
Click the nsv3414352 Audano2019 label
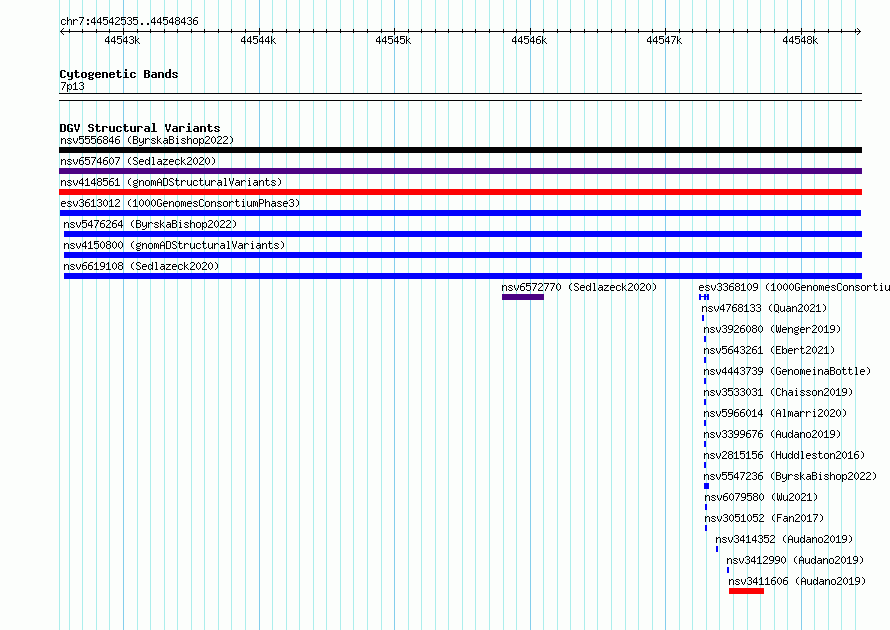tap(784, 539)
